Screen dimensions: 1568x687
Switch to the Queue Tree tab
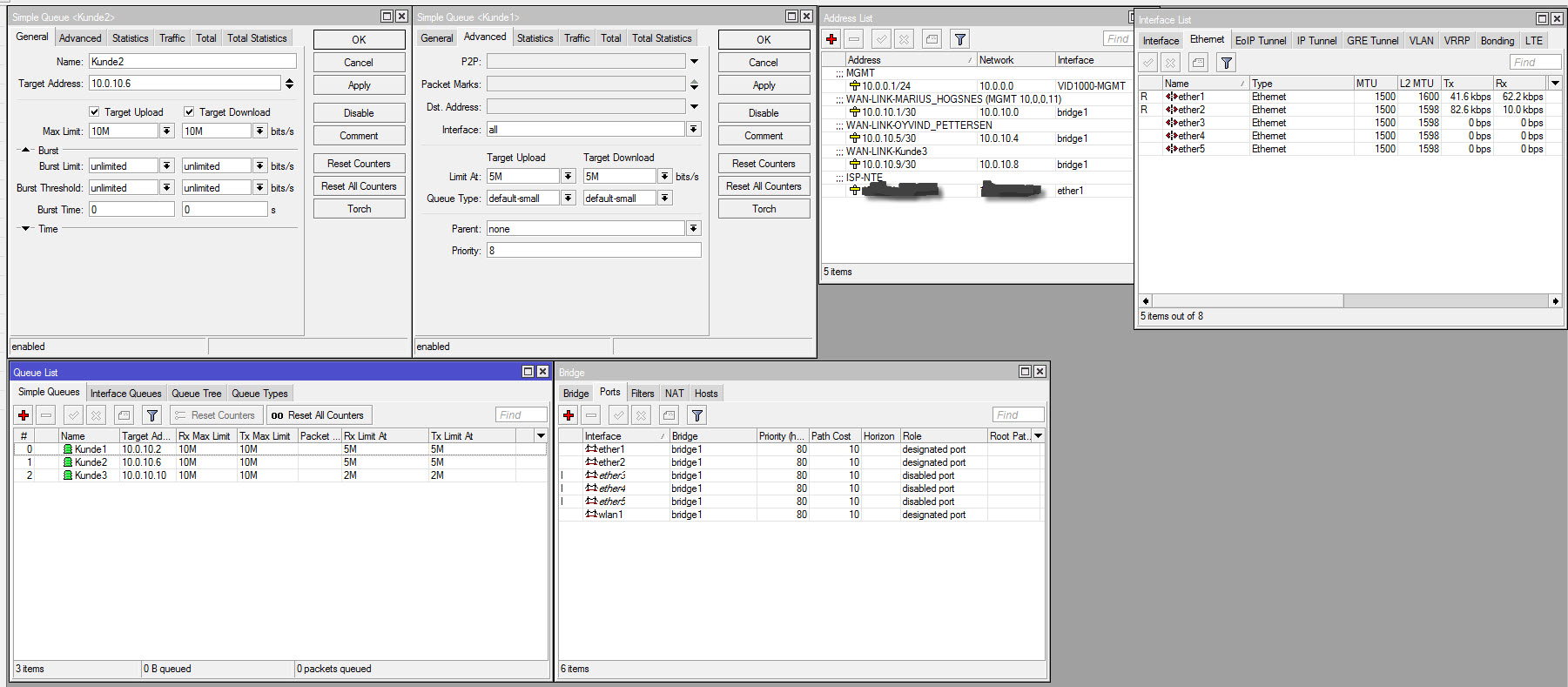[x=196, y=394]
